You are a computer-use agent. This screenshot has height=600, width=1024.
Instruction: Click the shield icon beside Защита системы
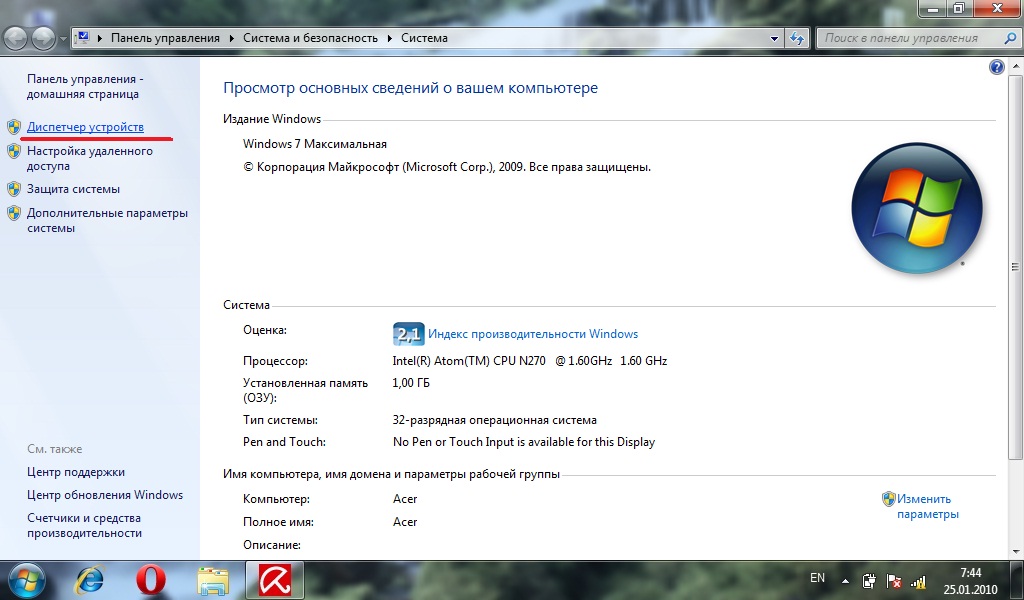click(x=14, y=189)
